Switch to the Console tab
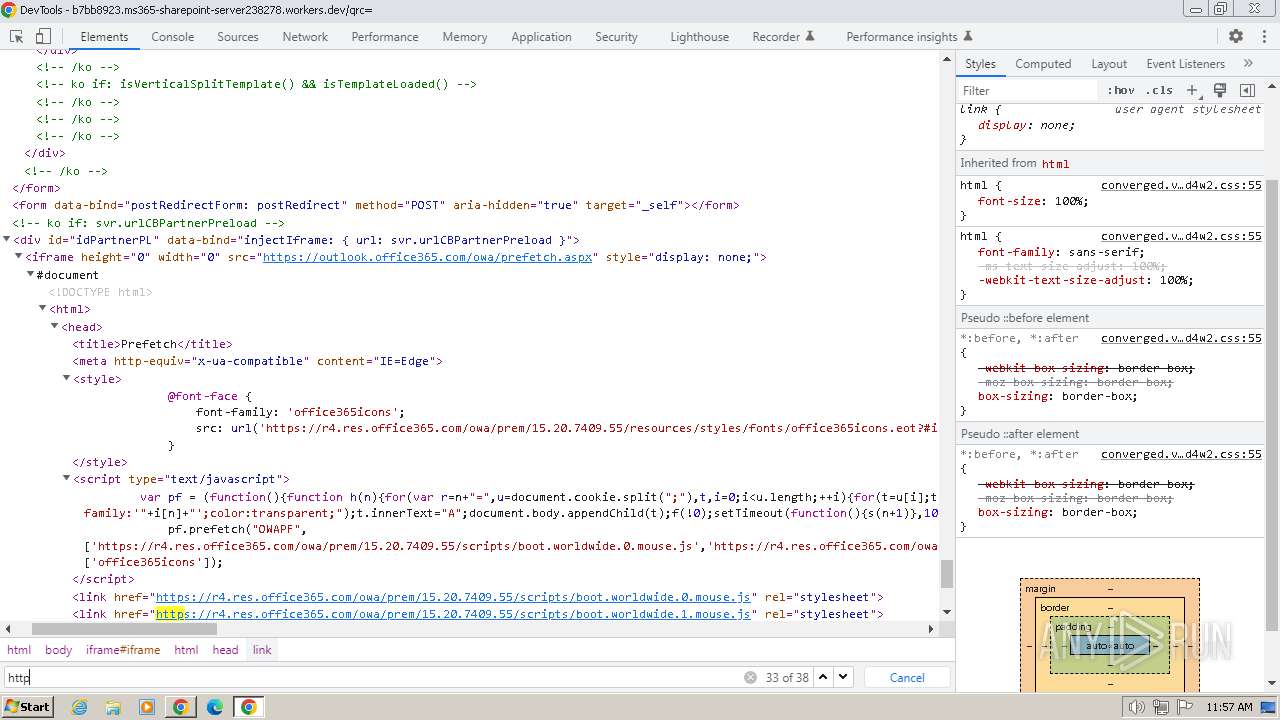The image size is (1280, 720). tap(173, 36)
